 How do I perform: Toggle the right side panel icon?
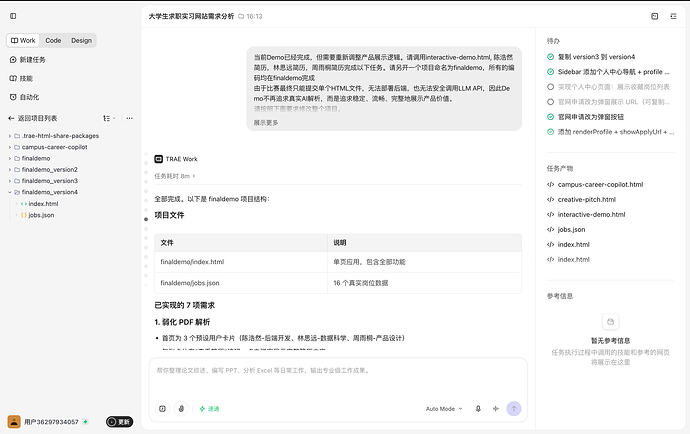tap(673, 16)
